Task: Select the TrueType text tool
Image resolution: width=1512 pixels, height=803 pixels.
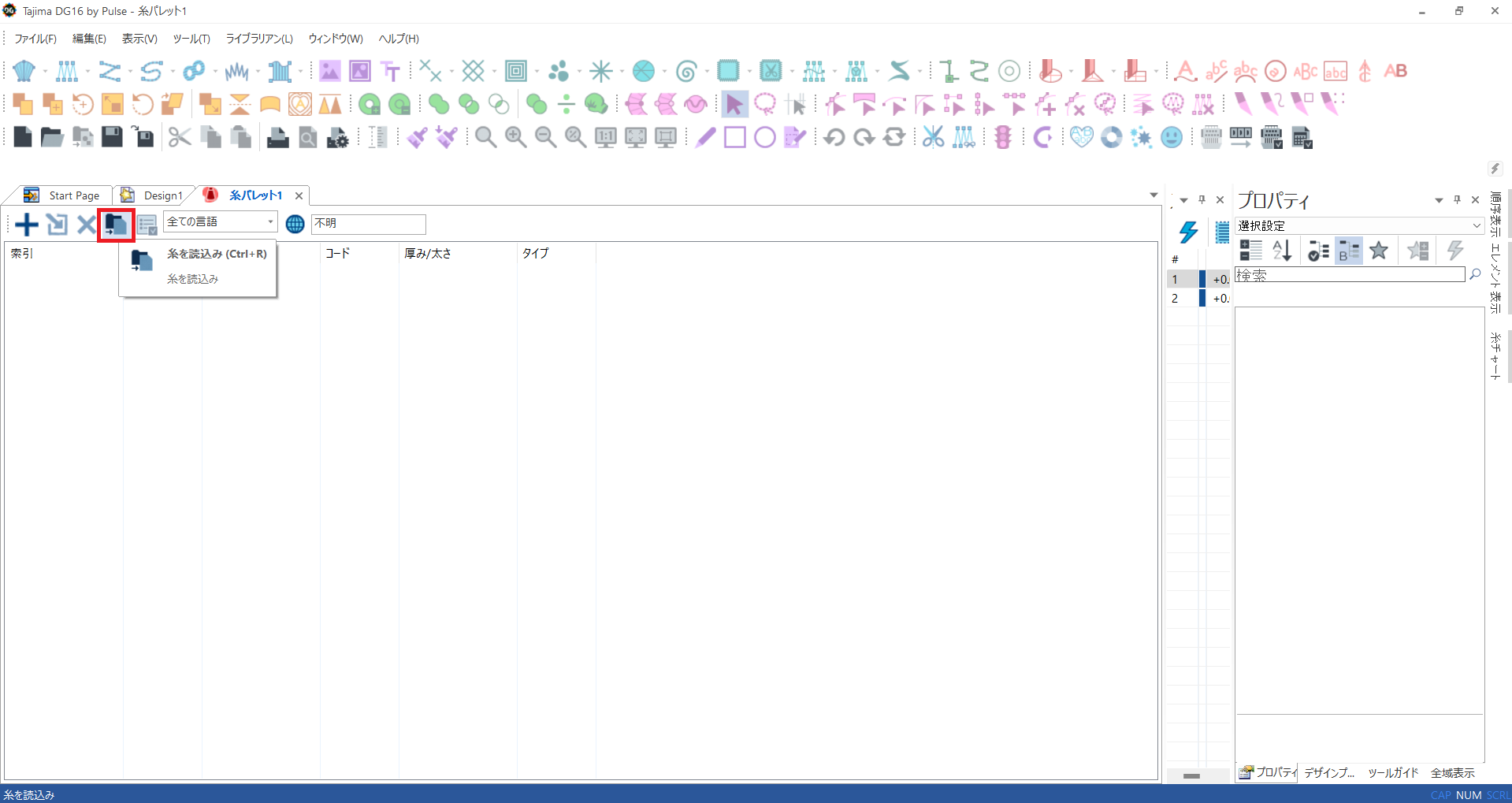Action: pyautogui.click(x=391, y=71)
